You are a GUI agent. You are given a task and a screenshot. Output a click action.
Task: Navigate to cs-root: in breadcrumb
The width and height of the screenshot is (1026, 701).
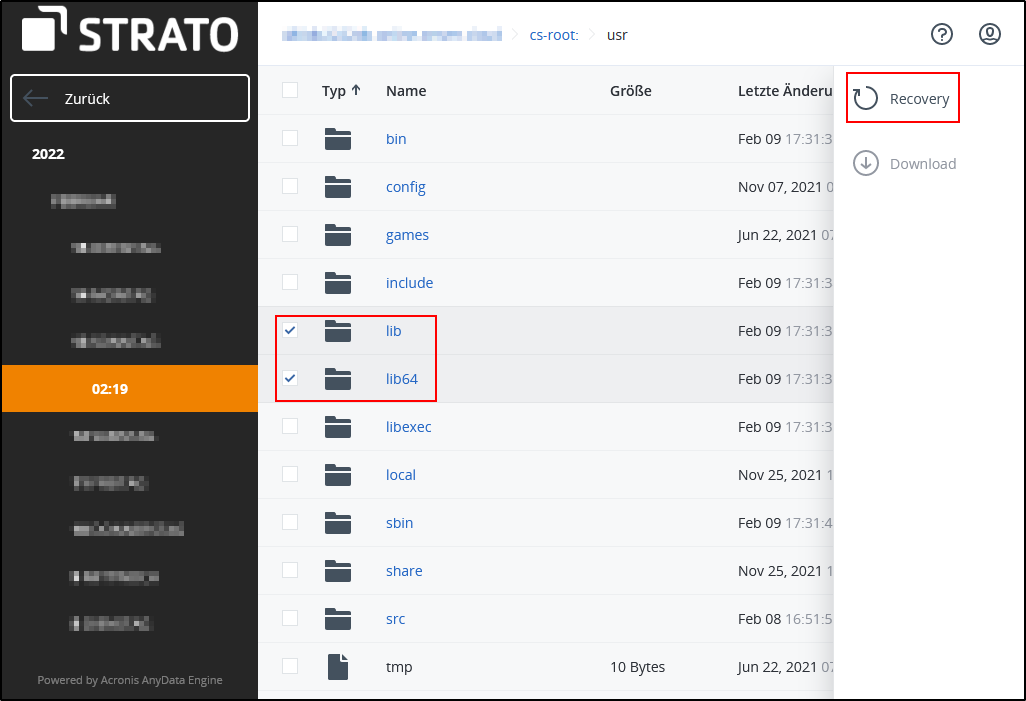point(553,35)
